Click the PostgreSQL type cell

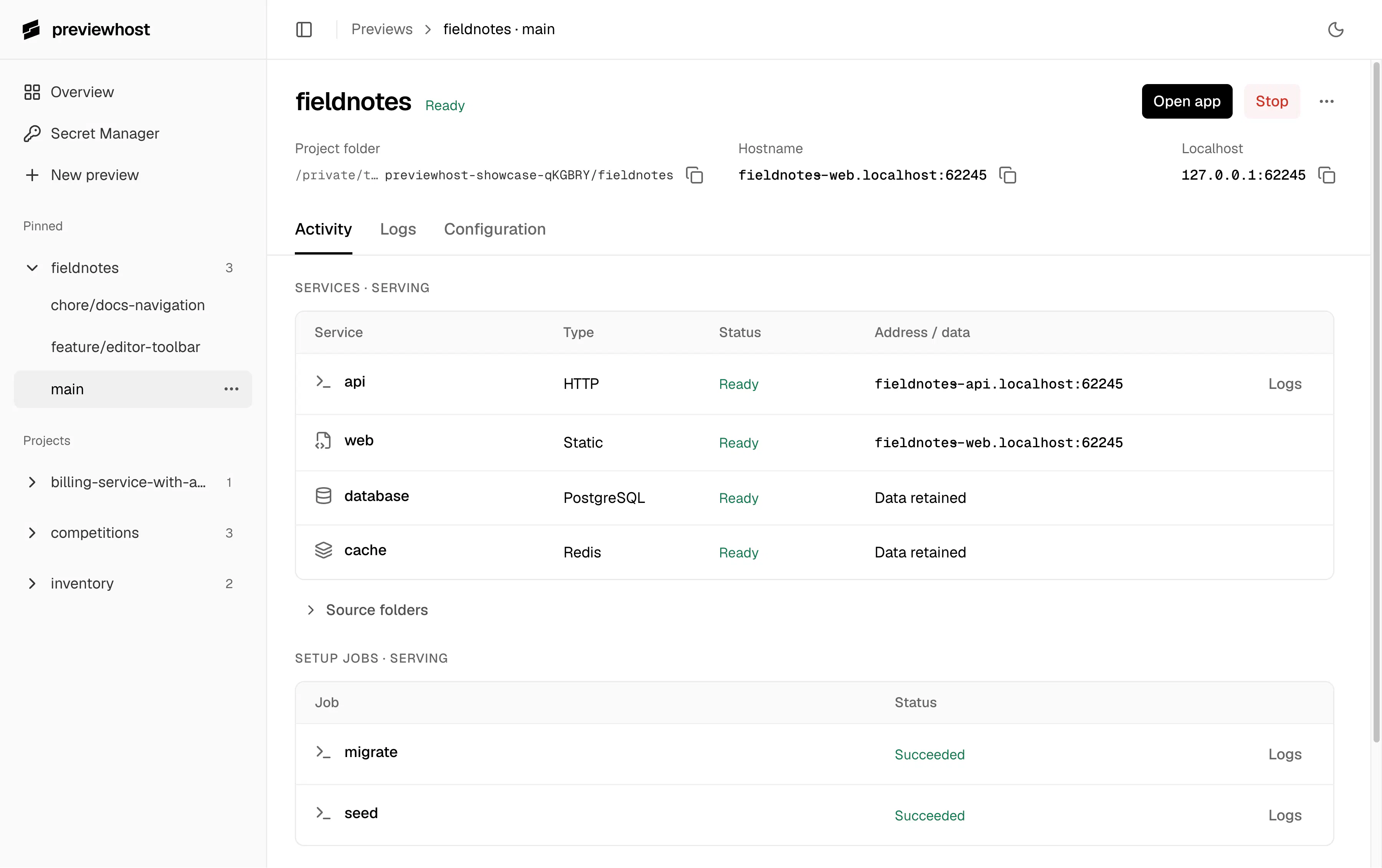coord(604,498)
